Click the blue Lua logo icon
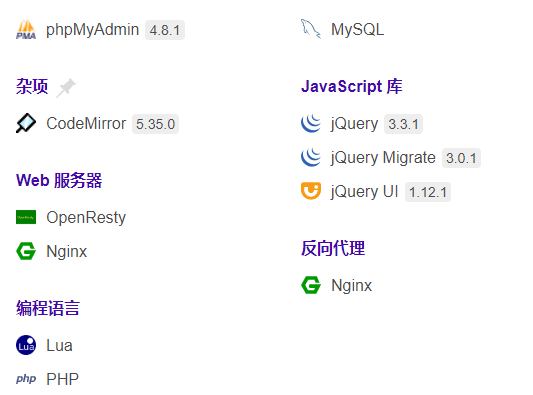 [x=26, y=345]
